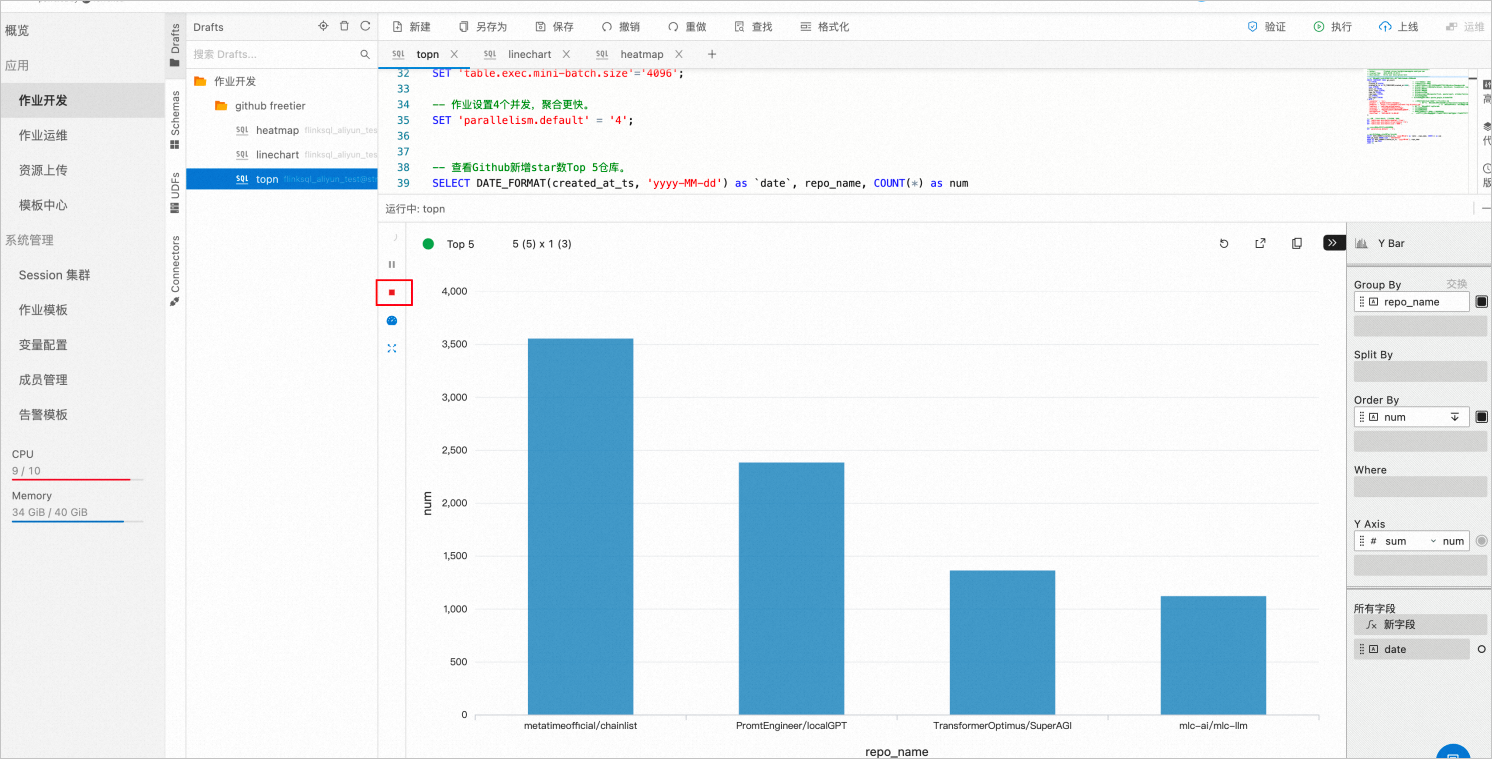Click Group By color swatch for repo_name

1481,301
